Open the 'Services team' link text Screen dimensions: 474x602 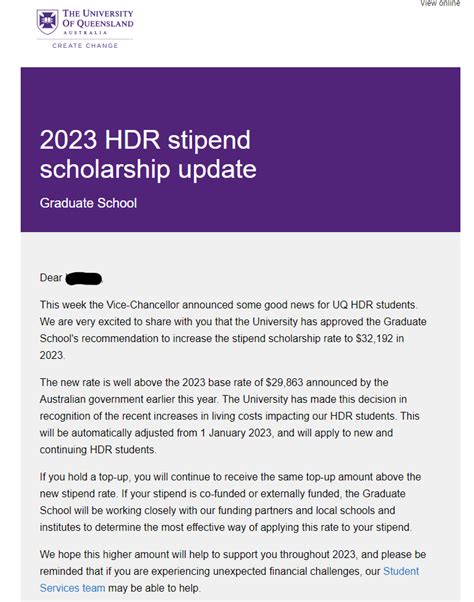click(x=72, y=588)
